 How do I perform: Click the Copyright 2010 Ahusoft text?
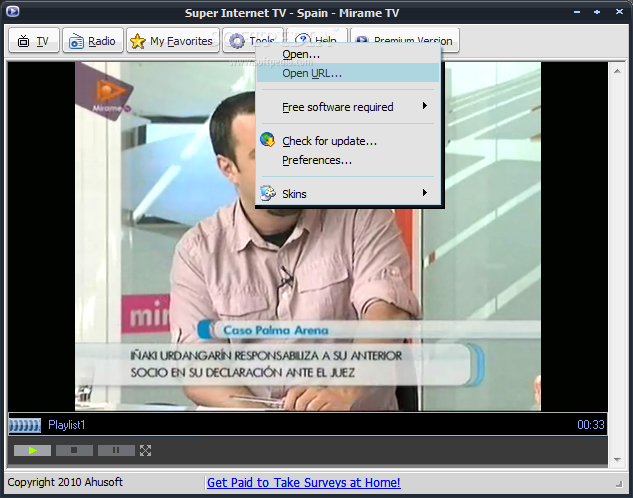click(x=65, y=482)
